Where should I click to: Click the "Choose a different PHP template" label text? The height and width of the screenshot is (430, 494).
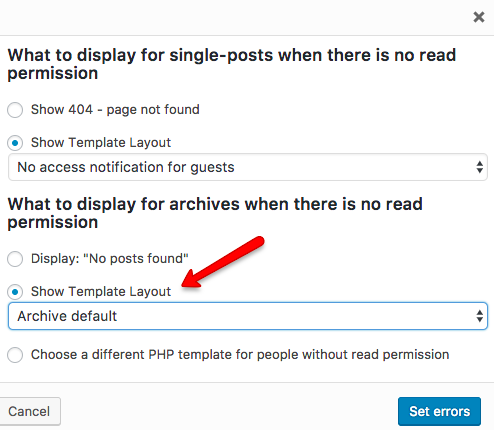pyautogui.click(x=240, y=355)
